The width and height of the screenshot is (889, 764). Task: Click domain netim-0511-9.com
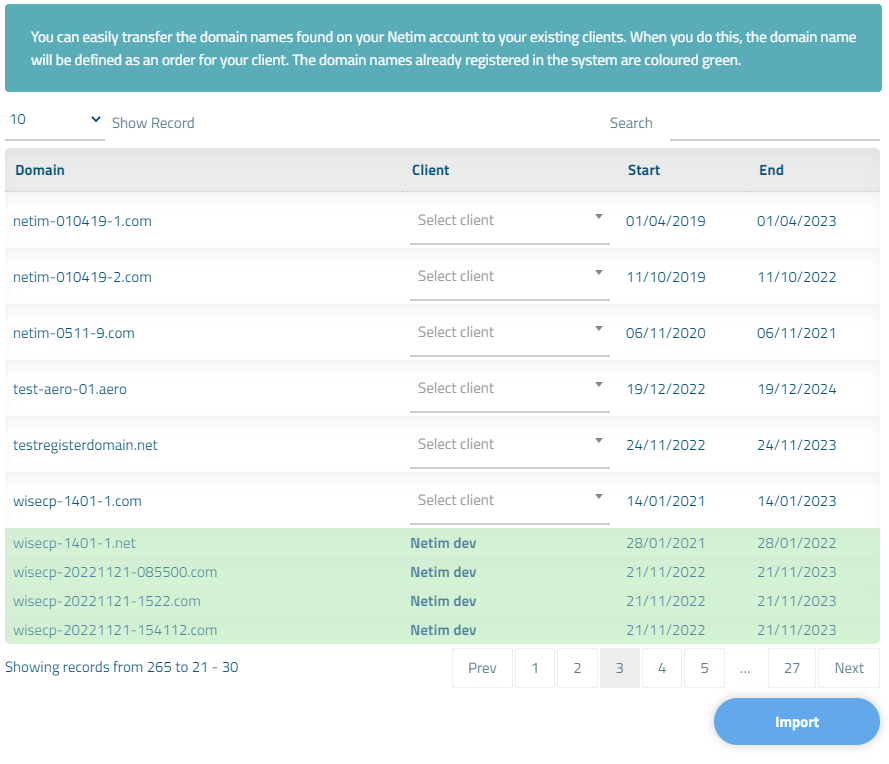(x=74, y=333)
